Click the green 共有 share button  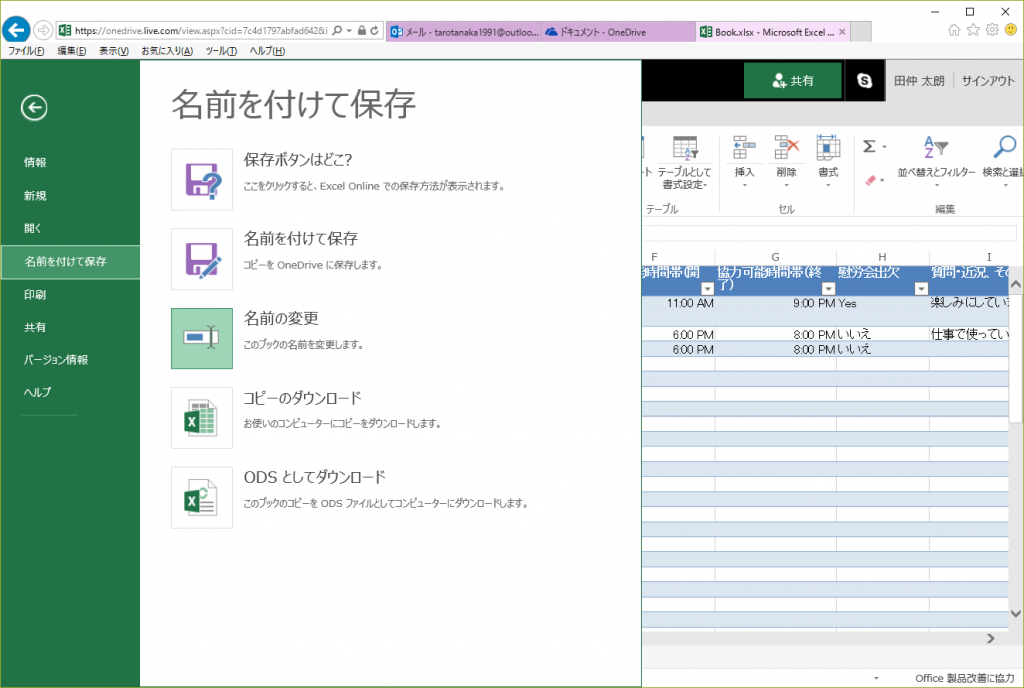(x=793, y=80)
